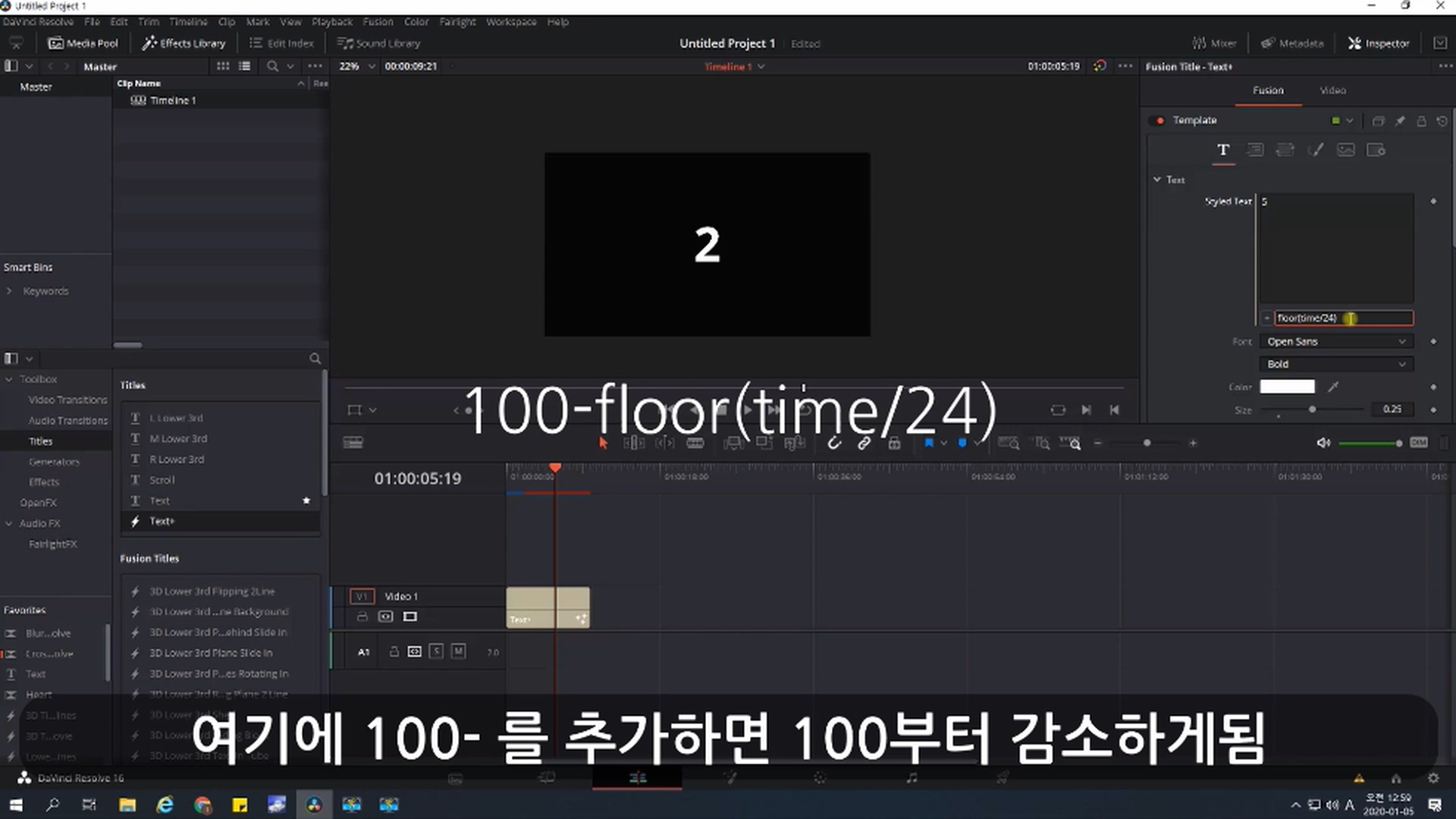Select the Video Transitions category
Image resolution: width=1456 pixels, height=819 pixels.
67,400
